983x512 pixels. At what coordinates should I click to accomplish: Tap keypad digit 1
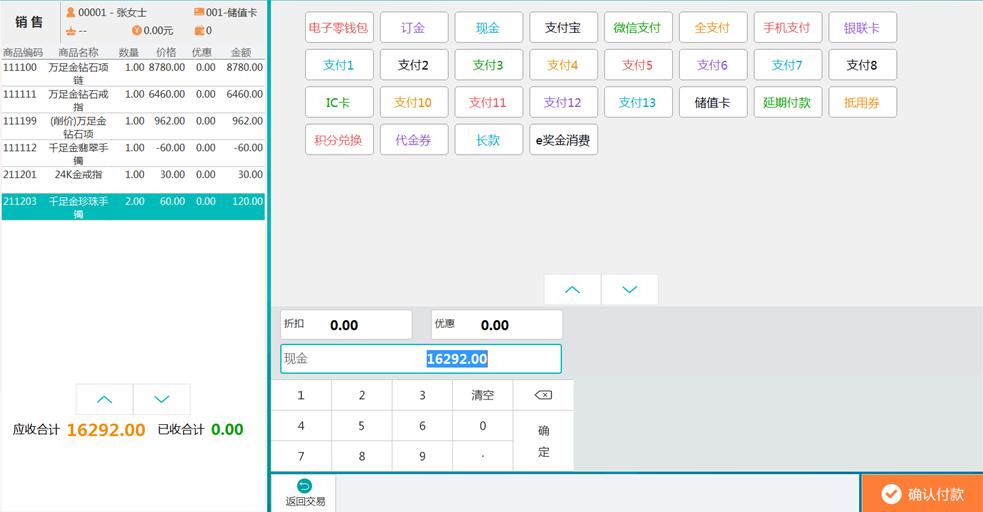tap(301, 395)
